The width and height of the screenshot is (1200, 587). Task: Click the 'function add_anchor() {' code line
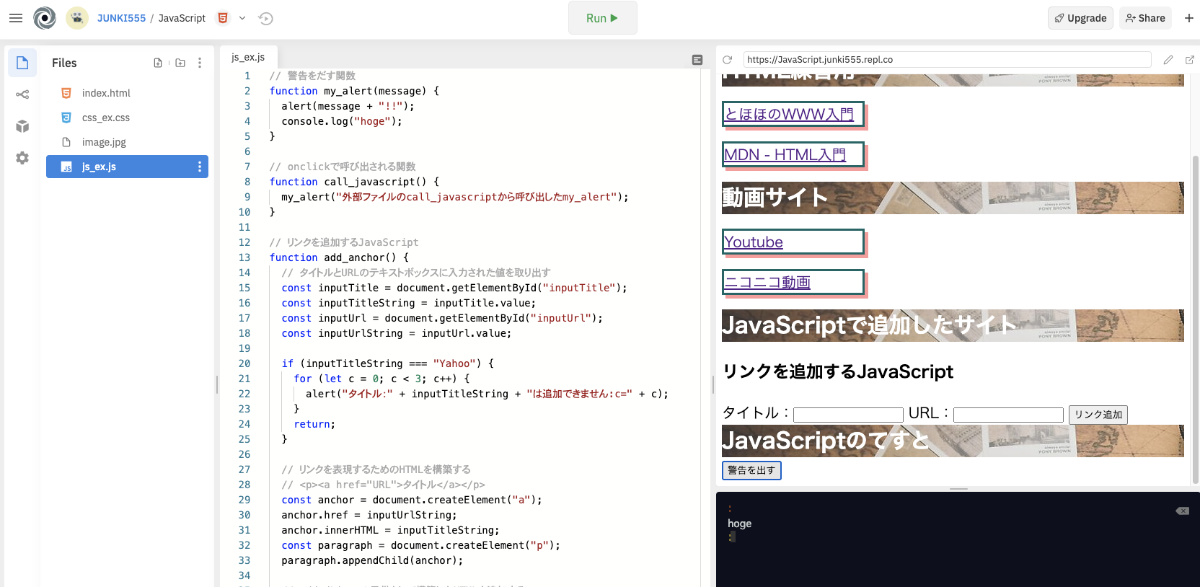(339, 257)
